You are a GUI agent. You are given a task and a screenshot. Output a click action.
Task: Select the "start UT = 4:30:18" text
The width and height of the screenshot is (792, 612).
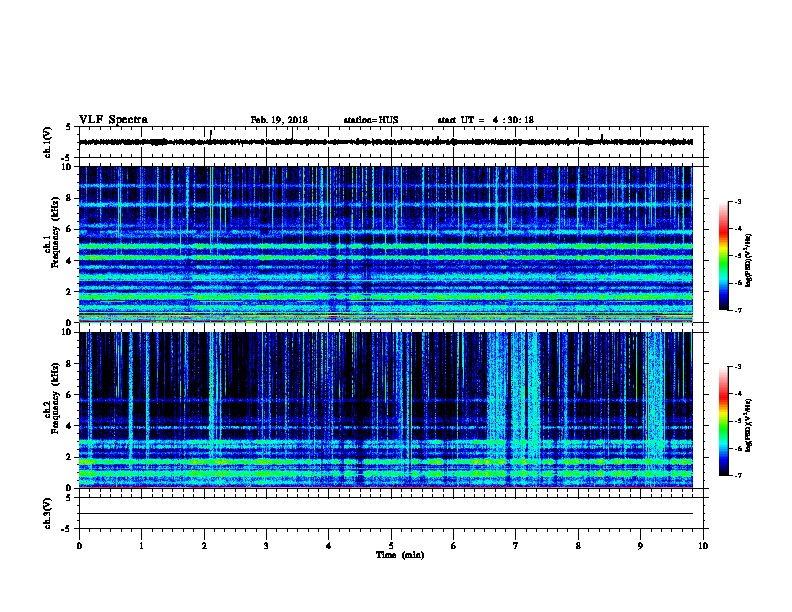[x=485, y=120]
